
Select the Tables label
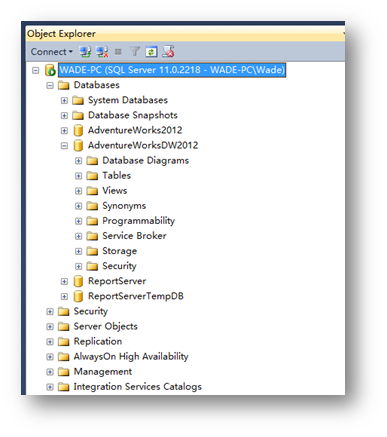pos(116,176)
